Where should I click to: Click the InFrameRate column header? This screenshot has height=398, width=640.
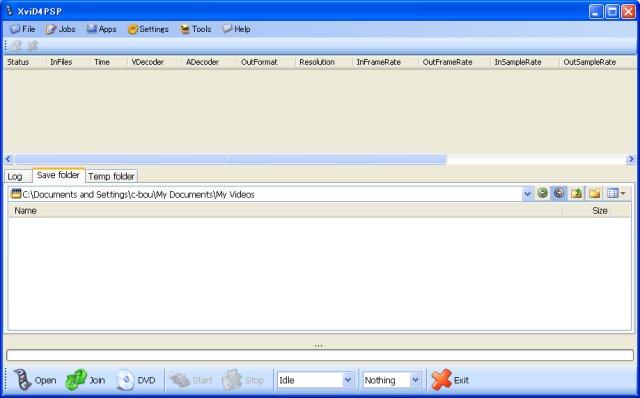point(385,62)
